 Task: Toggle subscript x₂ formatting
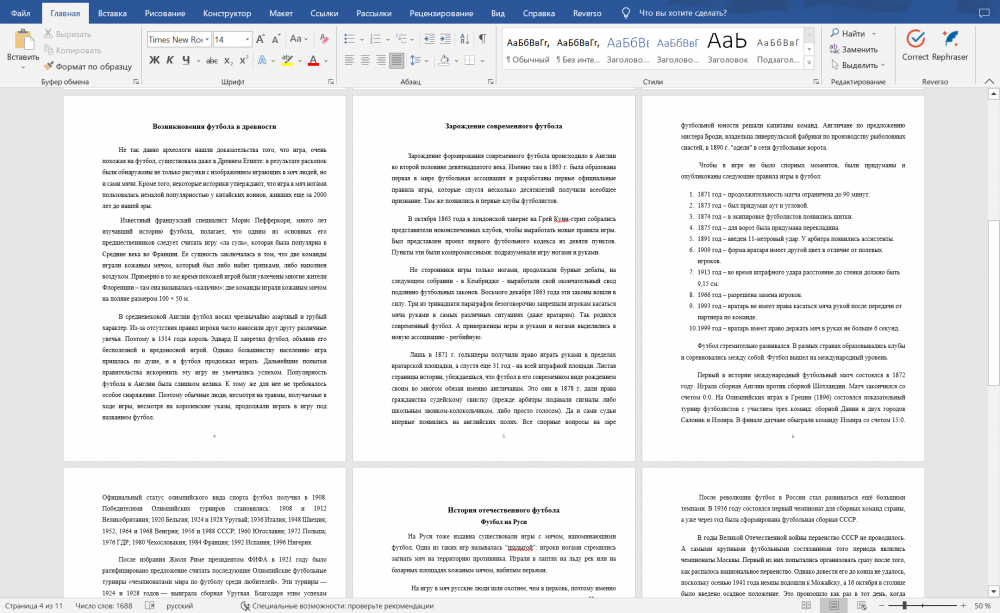pos(228,61)
